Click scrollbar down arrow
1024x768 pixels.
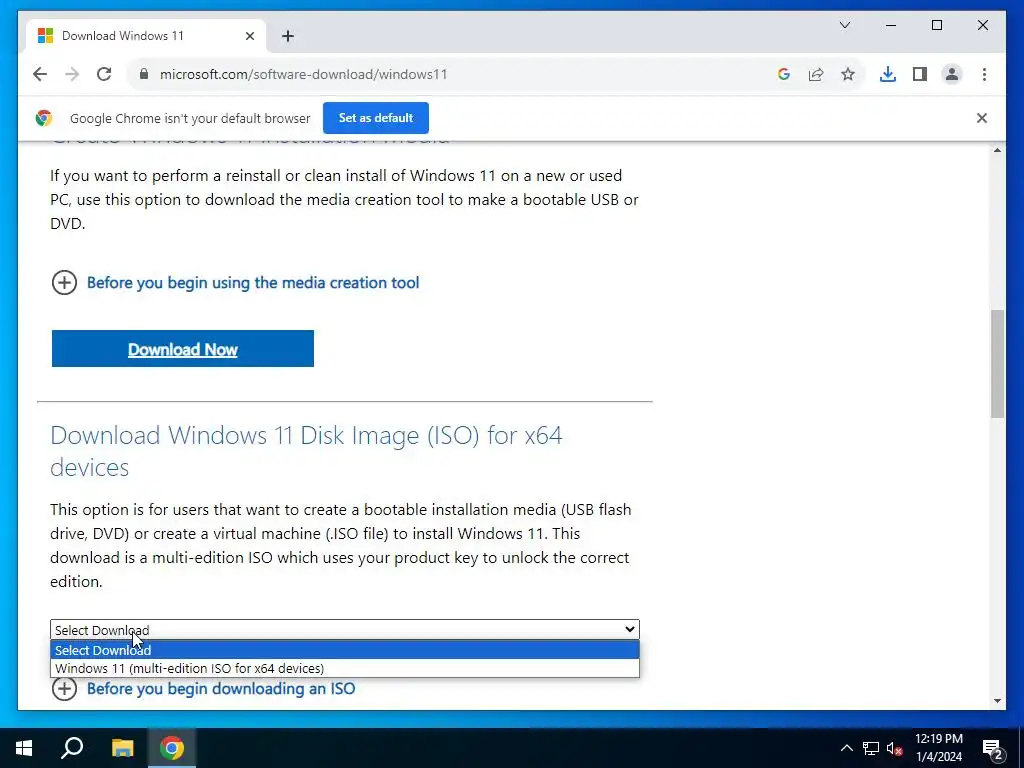(997, 701)
